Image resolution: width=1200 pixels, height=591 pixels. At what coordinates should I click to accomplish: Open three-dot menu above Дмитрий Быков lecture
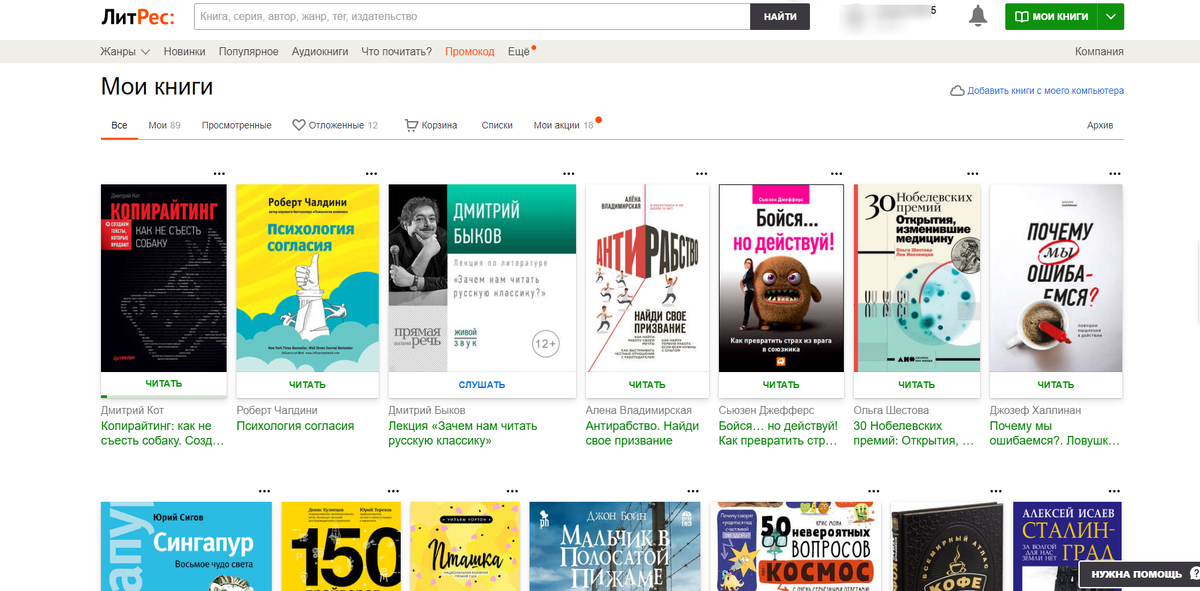click(x=568, y=172)
